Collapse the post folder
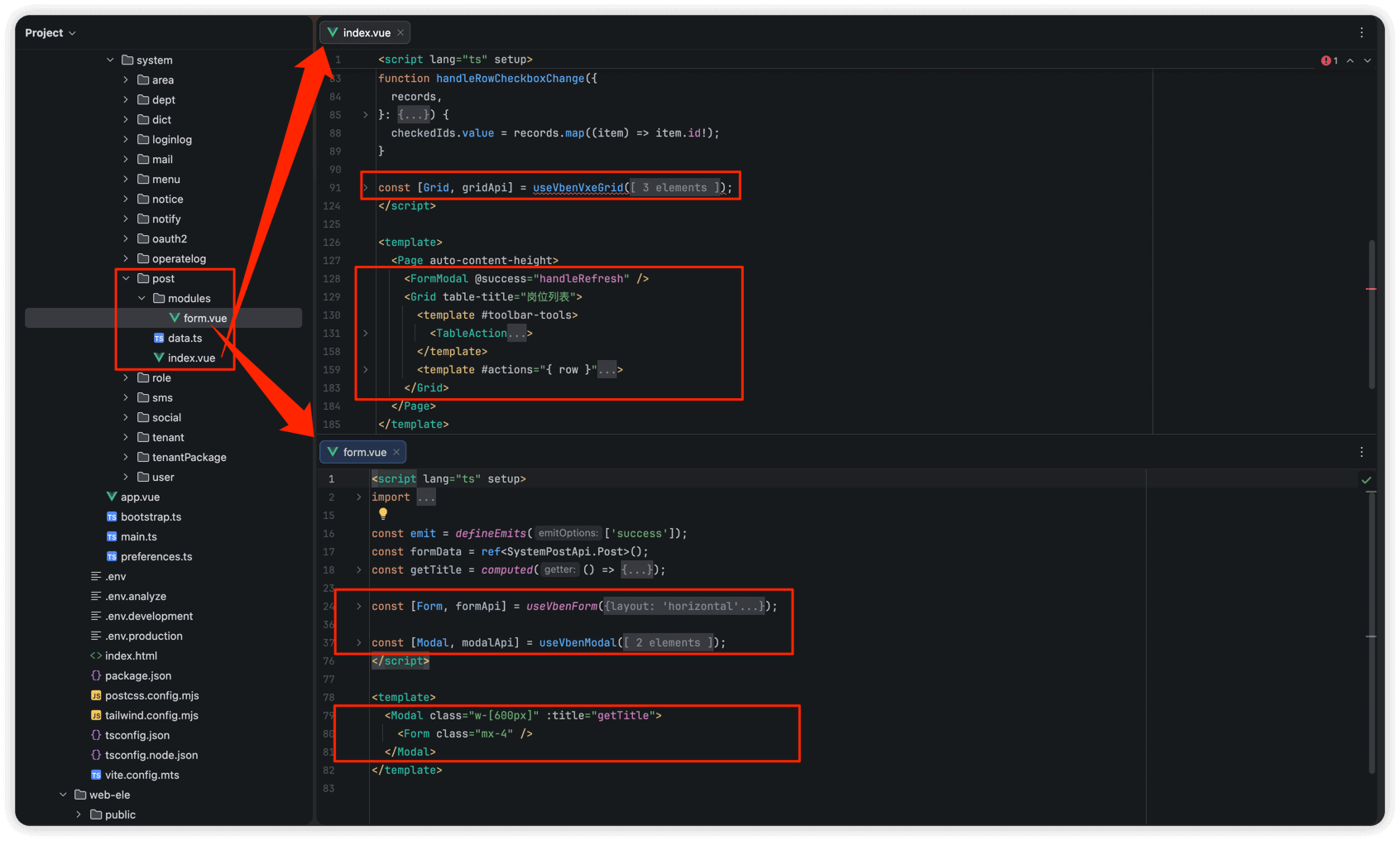The image size is (1400, 841). coord(126,279)
